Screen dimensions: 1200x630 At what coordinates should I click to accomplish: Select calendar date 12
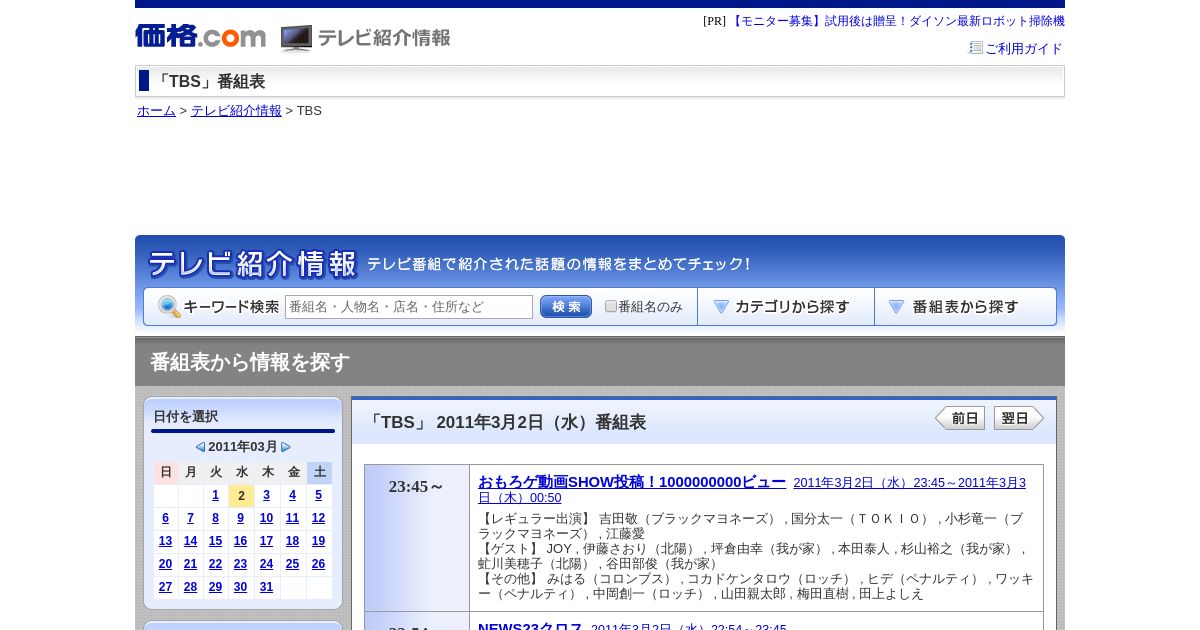coord(318,518)
